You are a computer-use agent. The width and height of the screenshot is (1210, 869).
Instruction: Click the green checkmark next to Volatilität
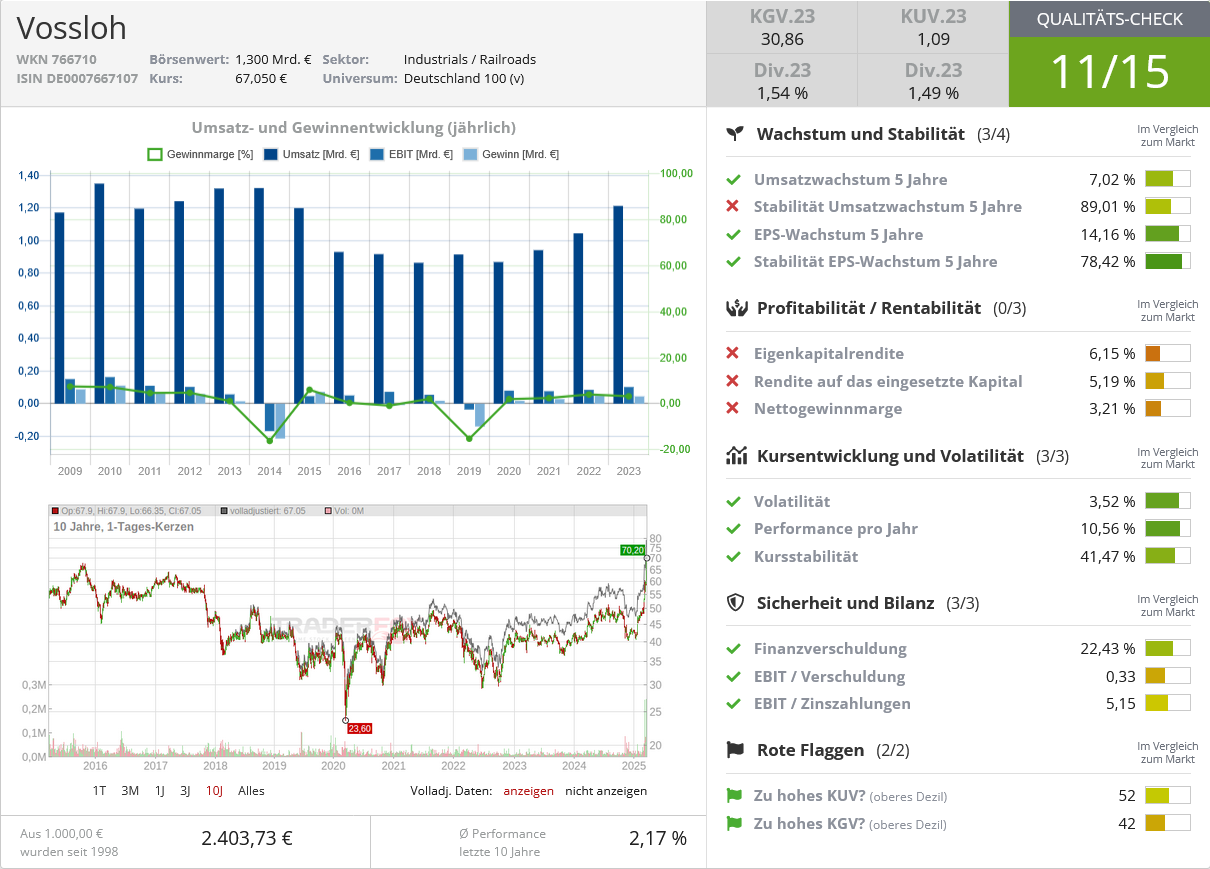[x=733, y=502]
